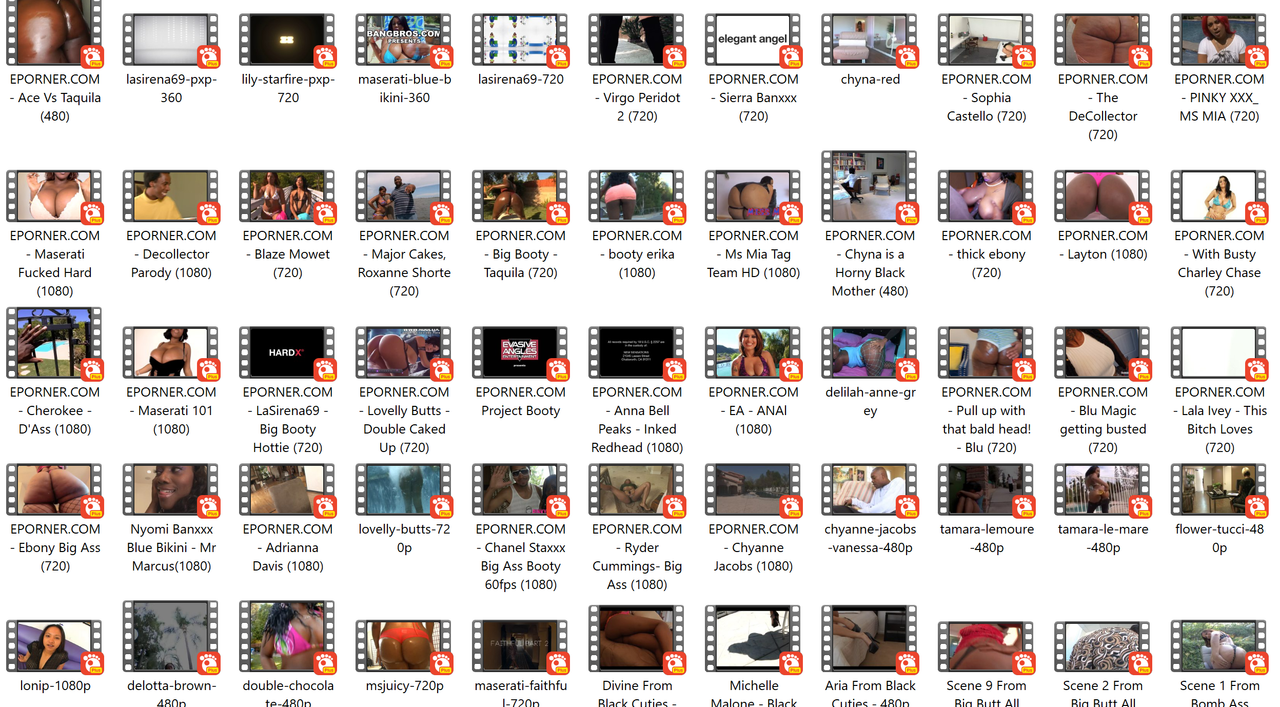Screen dimensions: 1280x707
Task: Click the delilah-anne-grey video file icon
Action: tap(870, 353)
